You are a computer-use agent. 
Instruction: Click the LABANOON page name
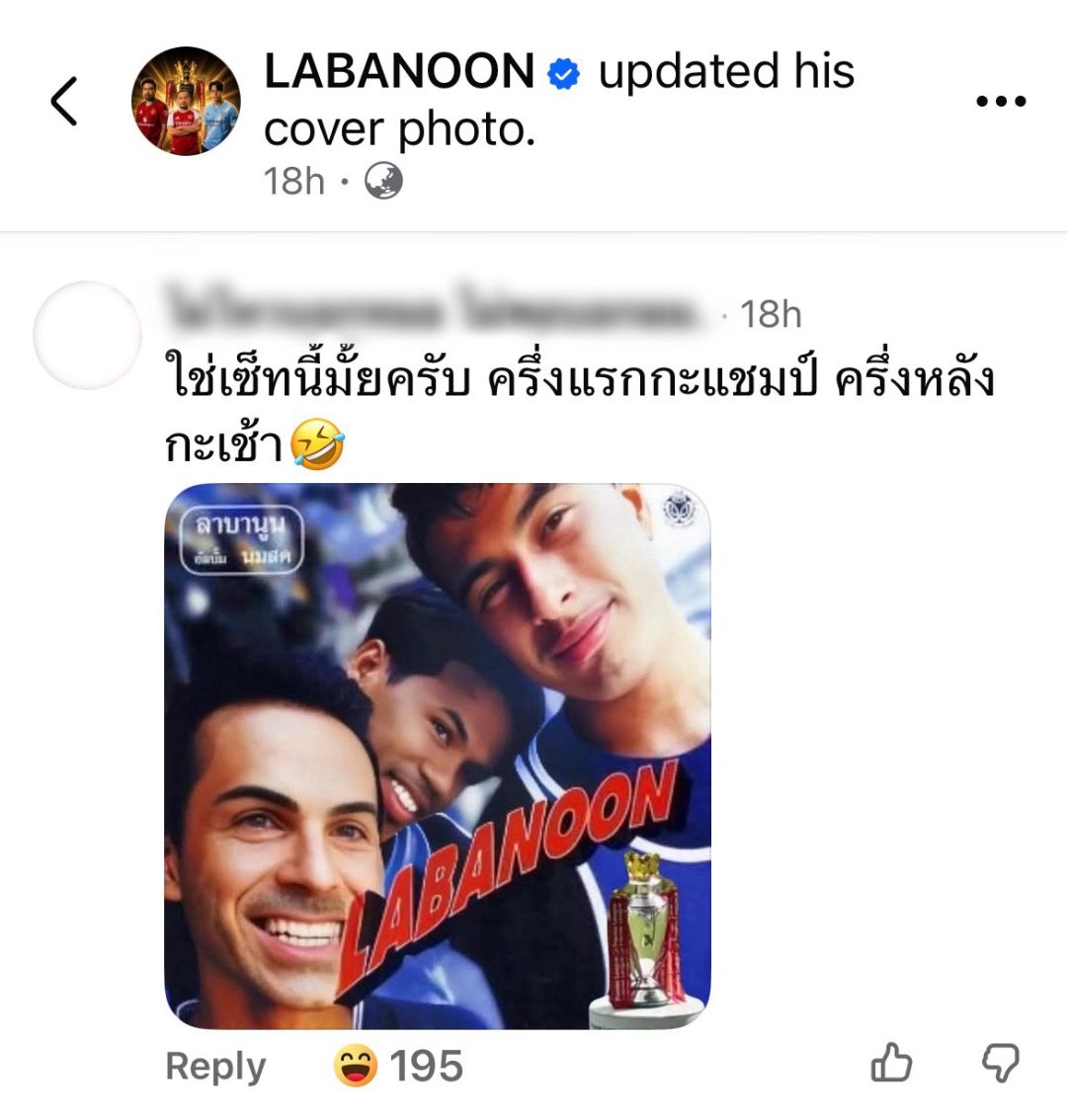point(399,71)
